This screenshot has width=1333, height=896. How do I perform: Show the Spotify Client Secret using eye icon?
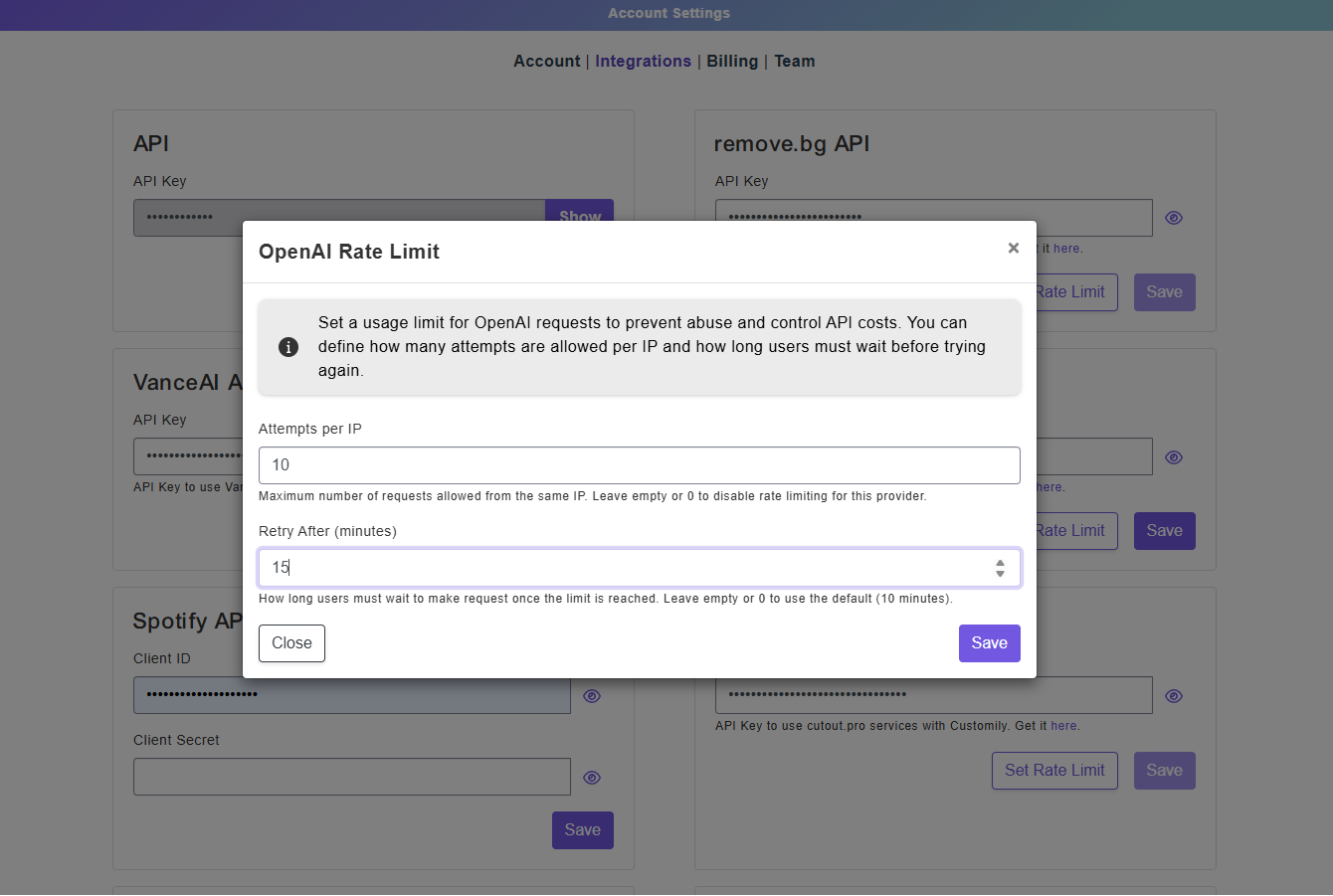click(x=592, y=778)
